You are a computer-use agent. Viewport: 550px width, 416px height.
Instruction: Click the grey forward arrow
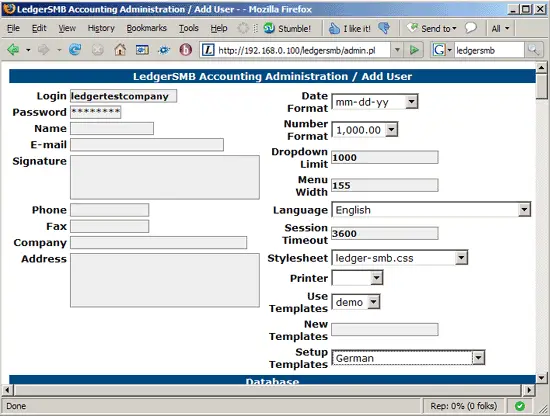[43, 50]
